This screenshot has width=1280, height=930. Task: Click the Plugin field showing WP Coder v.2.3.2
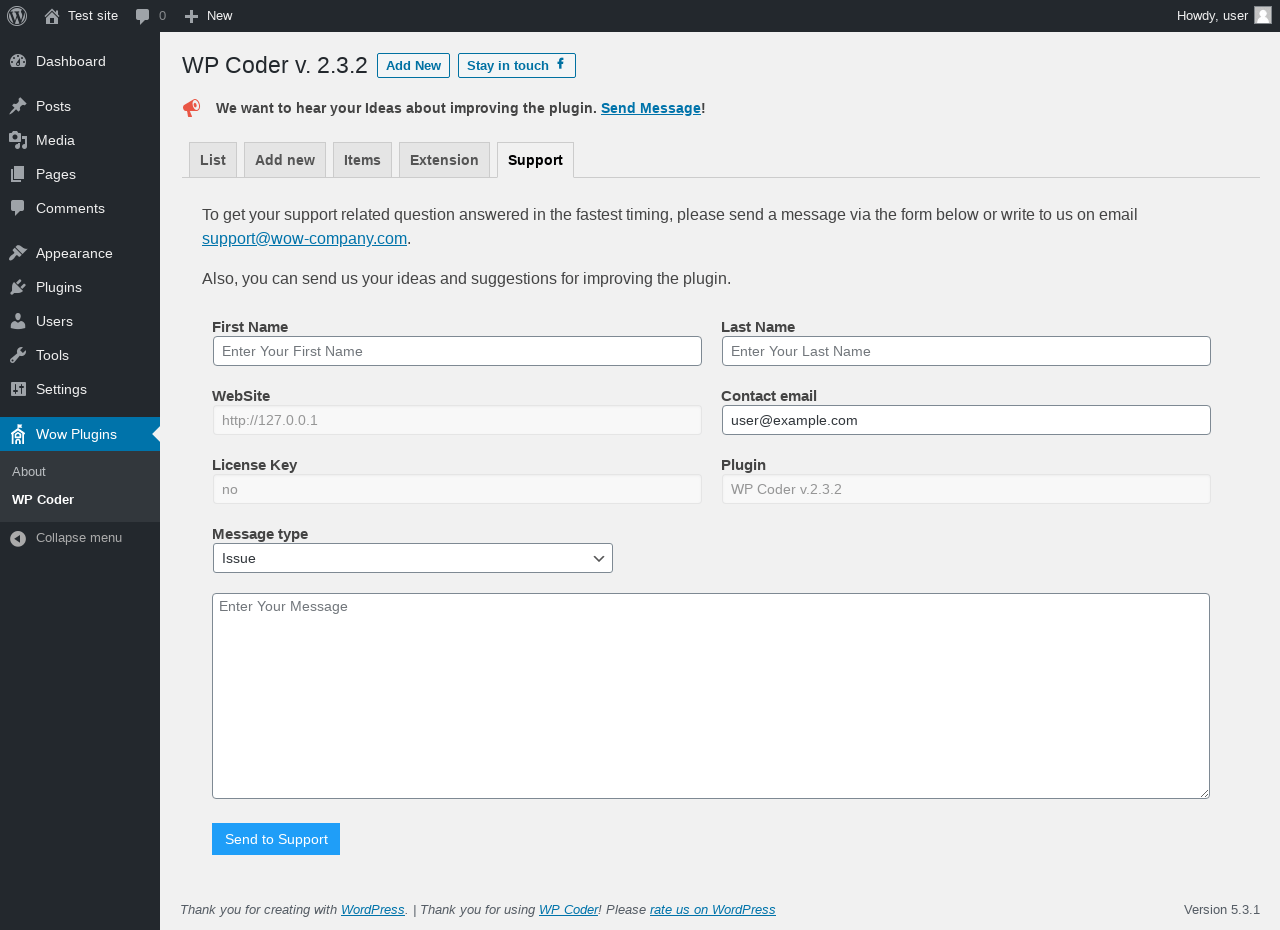tap(966, 489)
